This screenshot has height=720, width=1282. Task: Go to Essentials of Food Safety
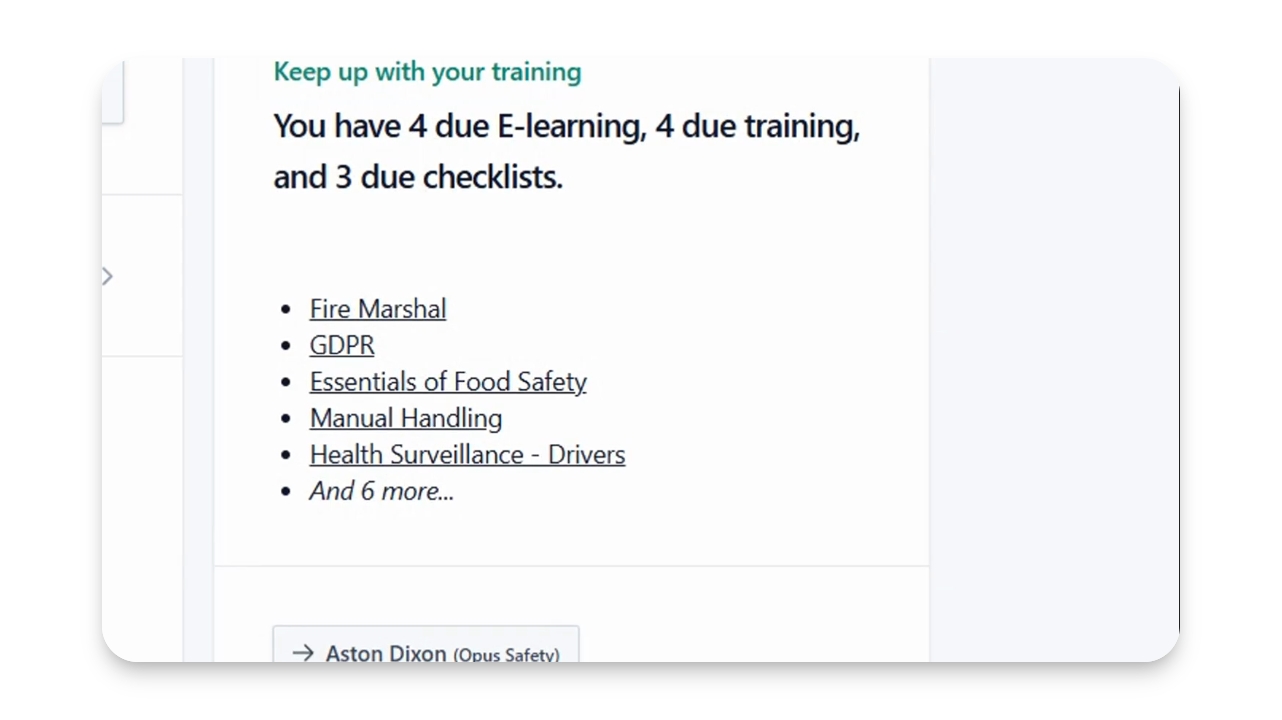(448, 382)
